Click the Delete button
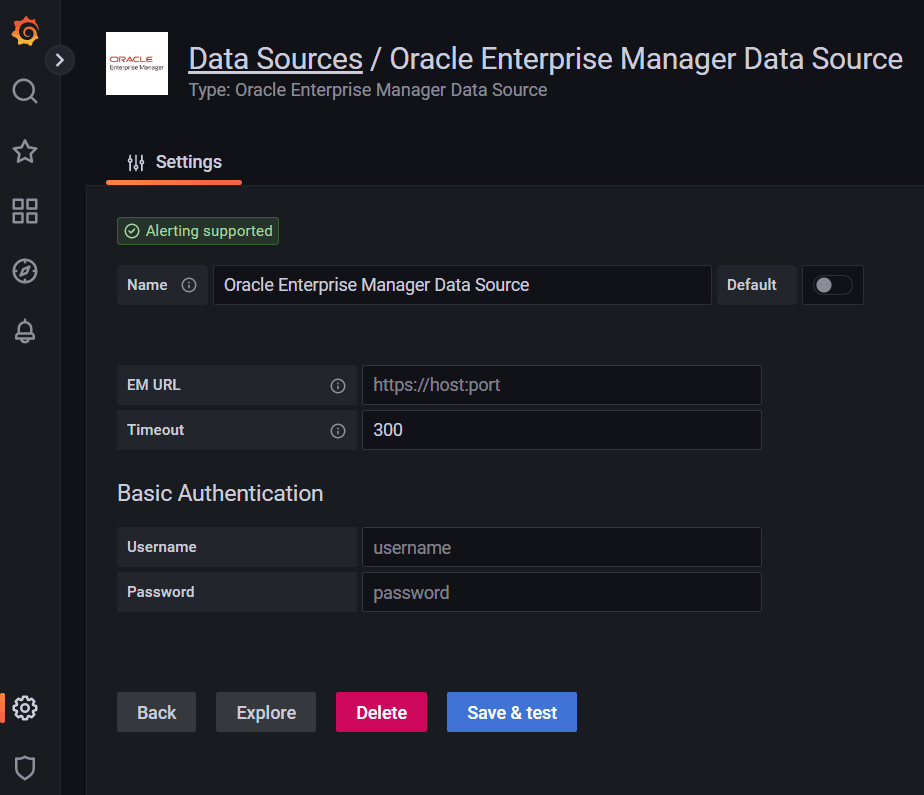 click(x=381, y=712)
